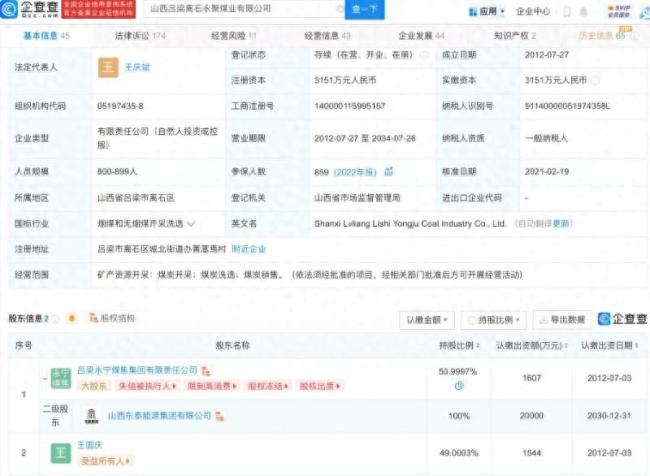
Task: Sort by 持股比例 column header
Action: click(459, 345)
